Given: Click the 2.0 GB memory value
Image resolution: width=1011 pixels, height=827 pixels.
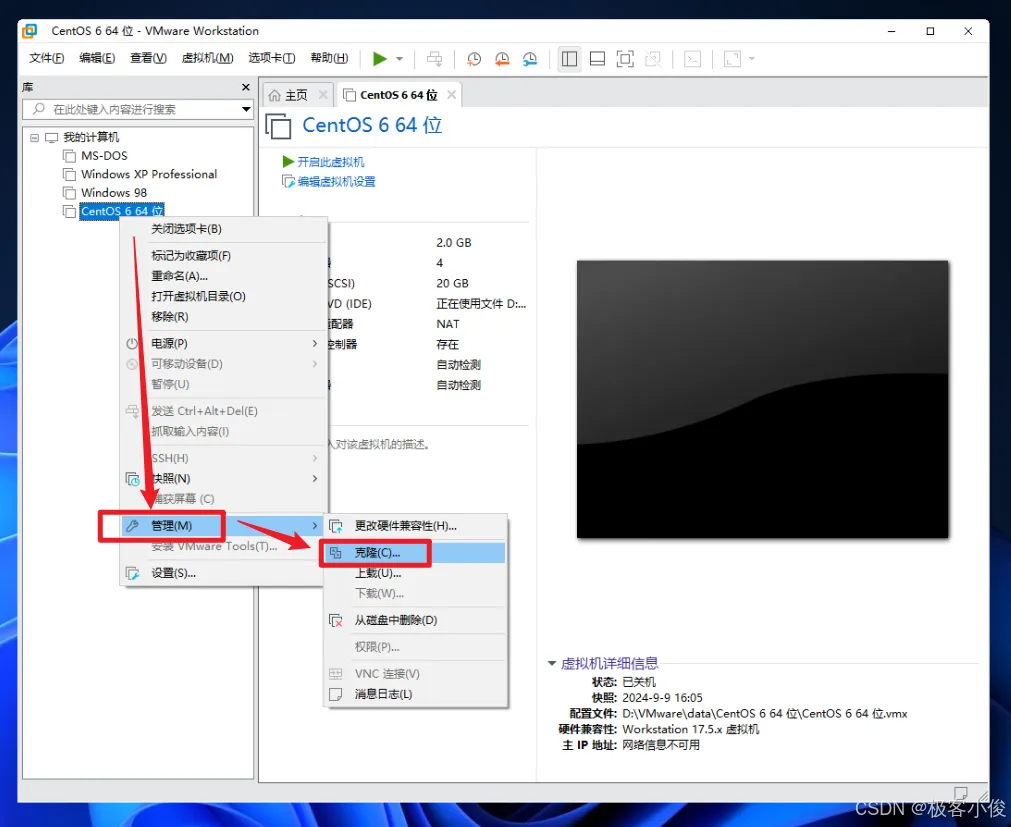Looking at the screenshot, I should 453,242.
